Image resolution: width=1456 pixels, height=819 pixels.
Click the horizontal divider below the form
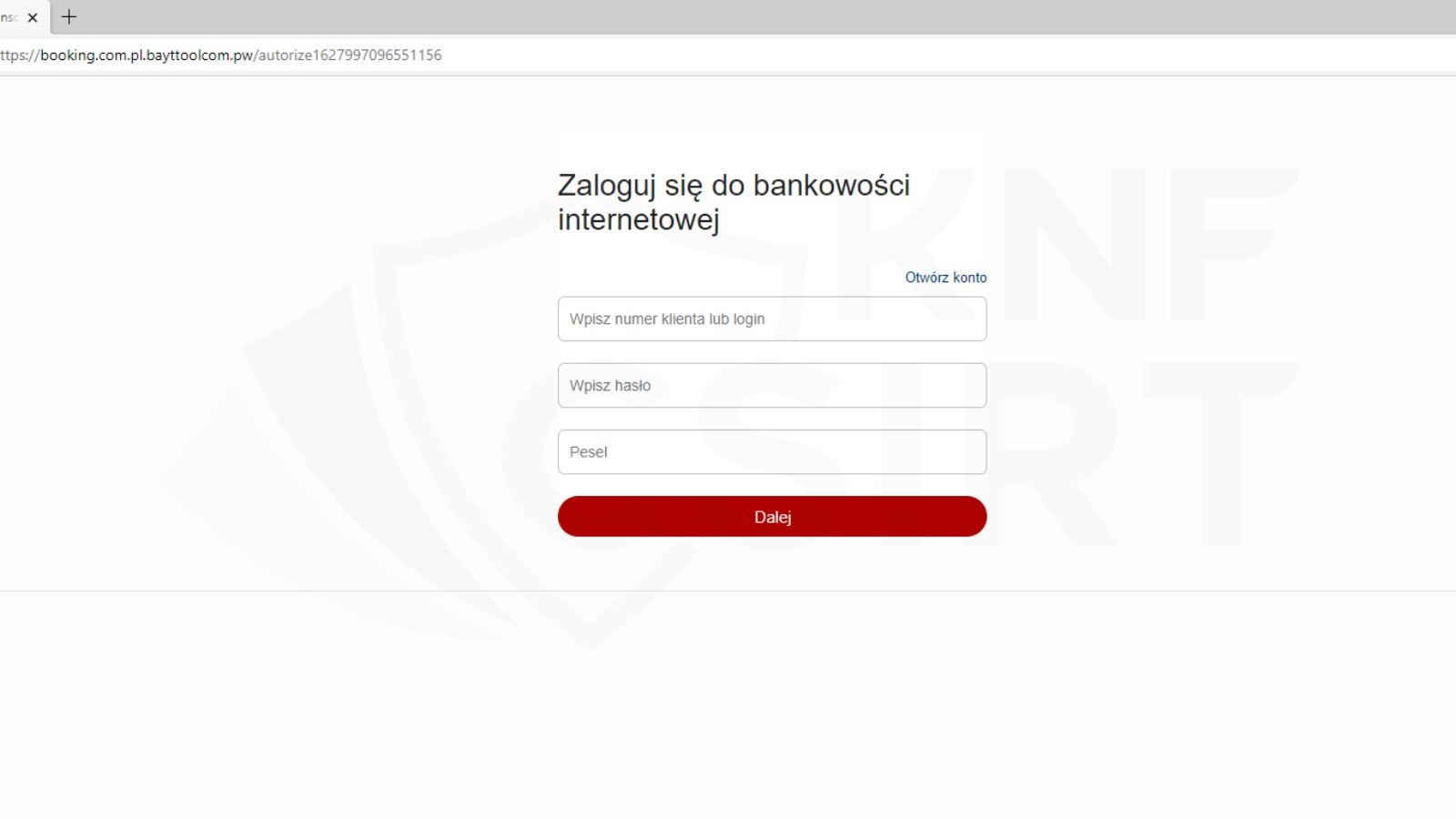tap(728, 591)
